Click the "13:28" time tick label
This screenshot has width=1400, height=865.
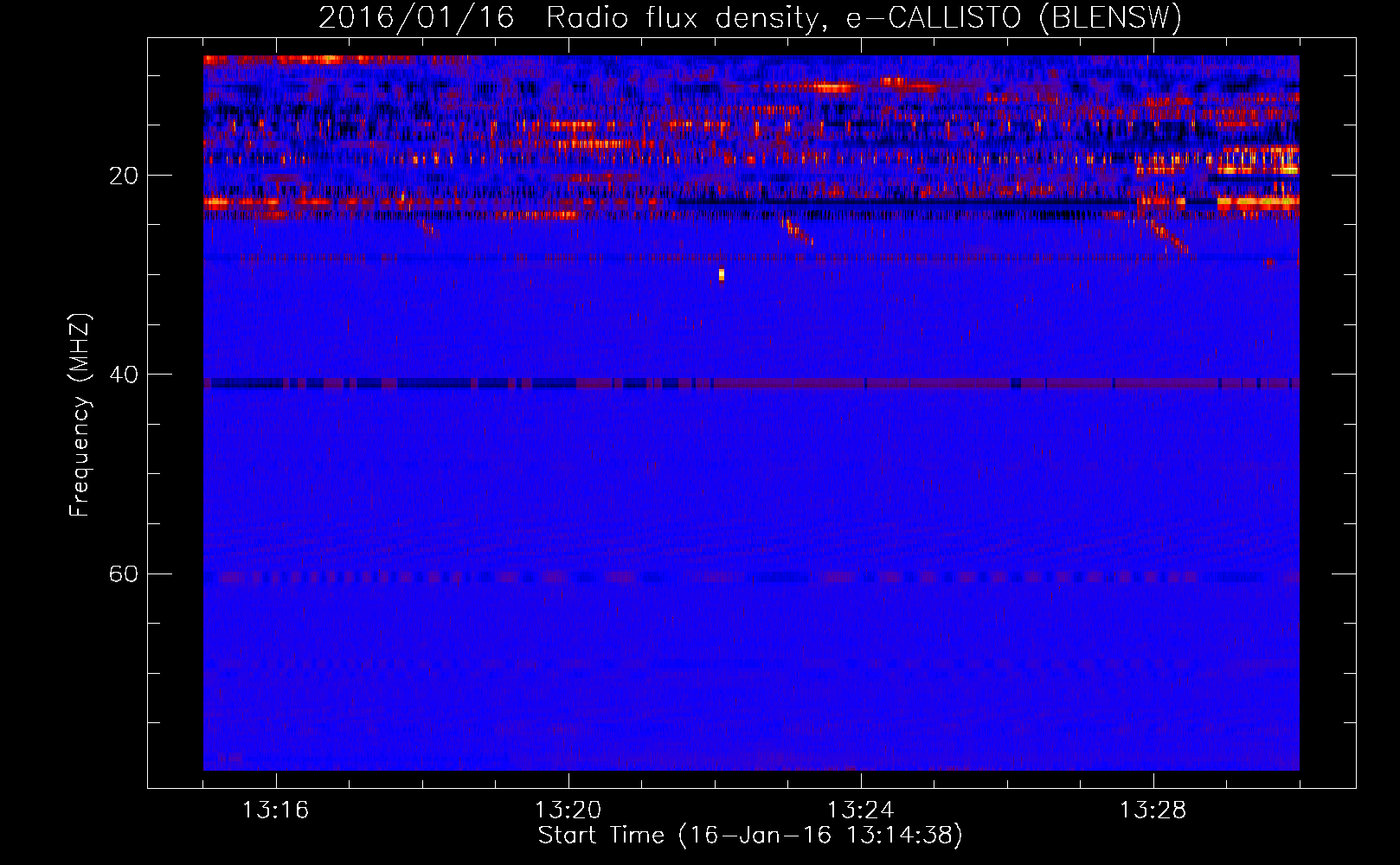tap(1153, 811)
